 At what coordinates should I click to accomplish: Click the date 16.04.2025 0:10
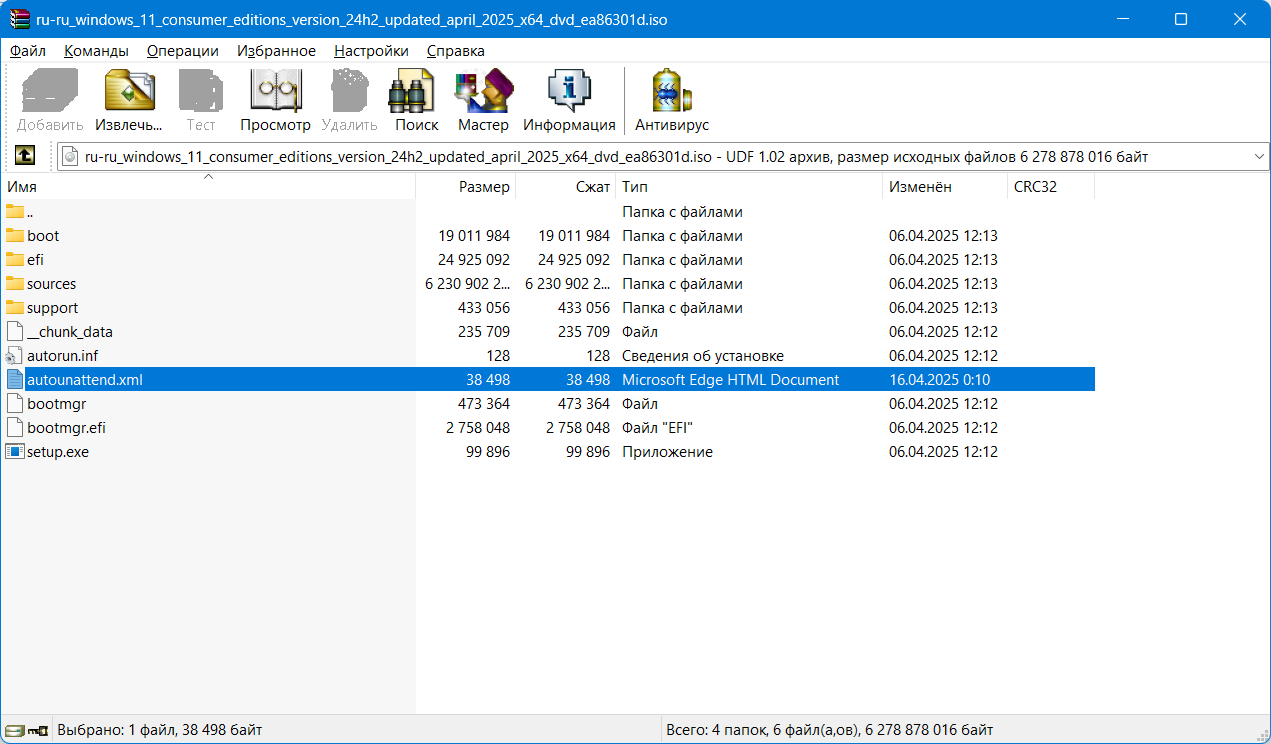tap(940, 380)
